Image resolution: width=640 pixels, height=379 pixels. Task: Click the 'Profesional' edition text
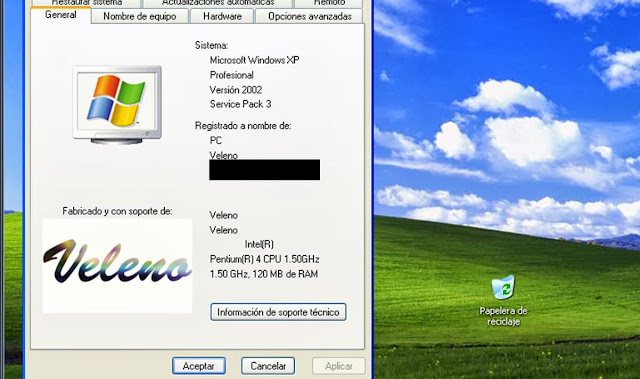tap(231, 75)
